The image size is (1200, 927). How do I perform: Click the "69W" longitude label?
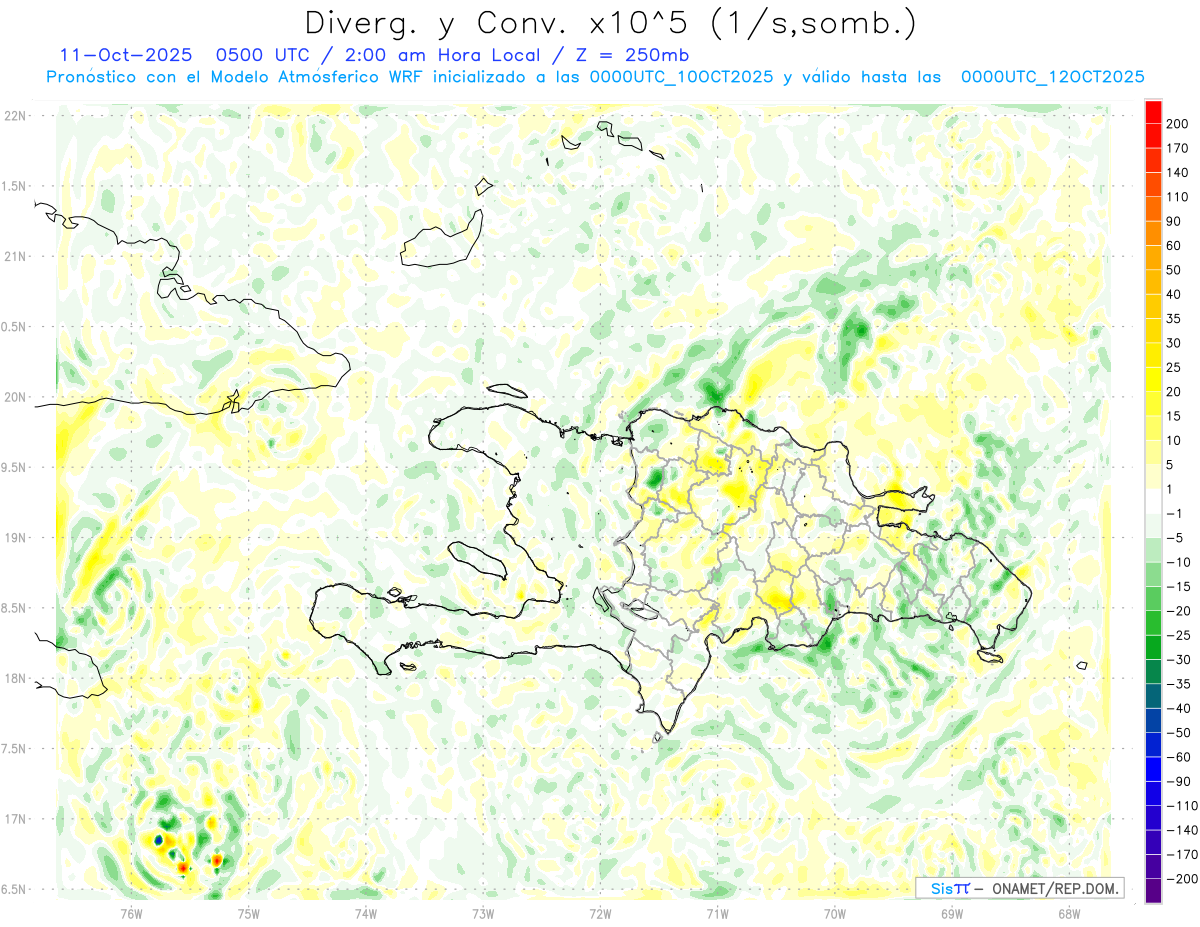click(952, 913)
